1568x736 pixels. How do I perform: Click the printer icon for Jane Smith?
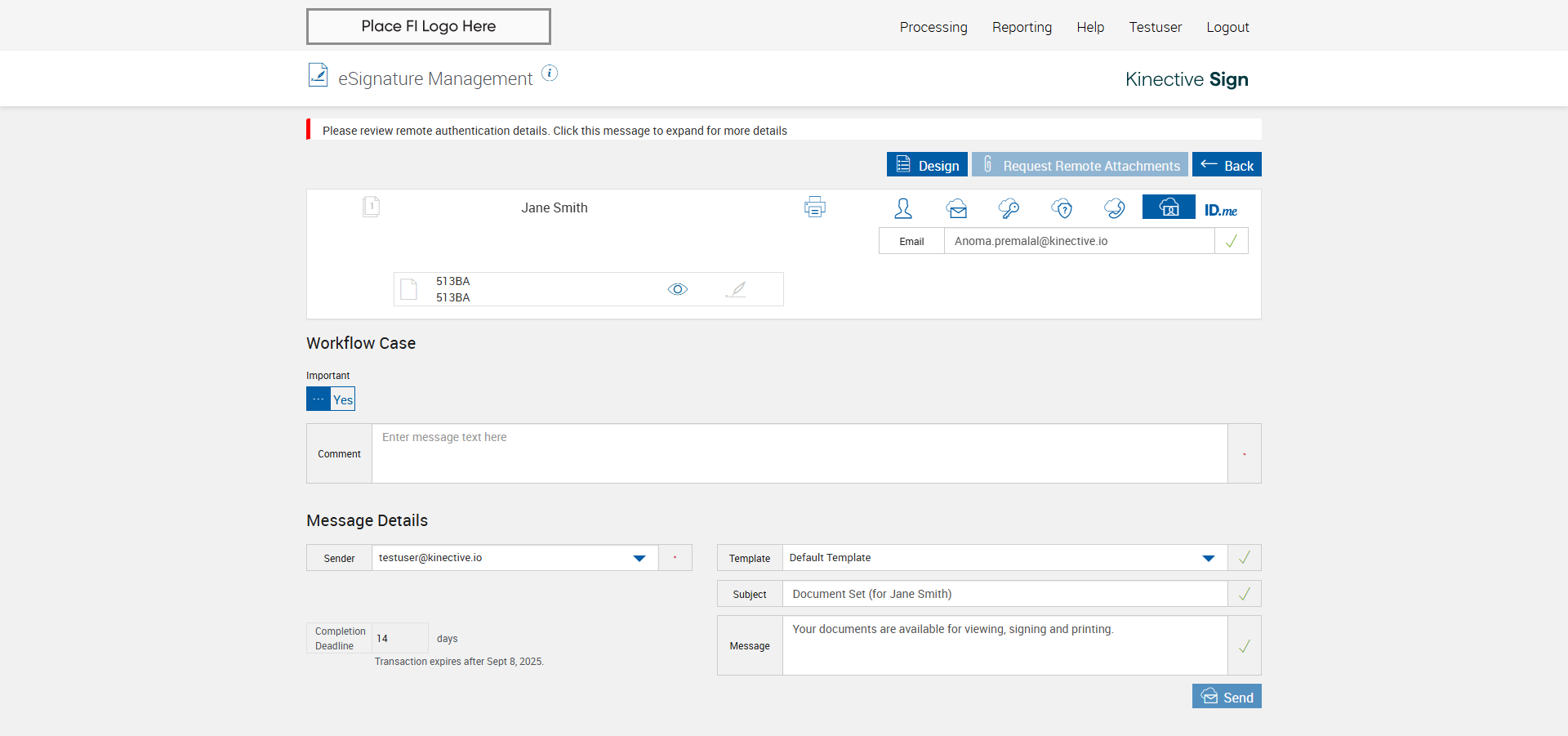click(x=814, y=207)
